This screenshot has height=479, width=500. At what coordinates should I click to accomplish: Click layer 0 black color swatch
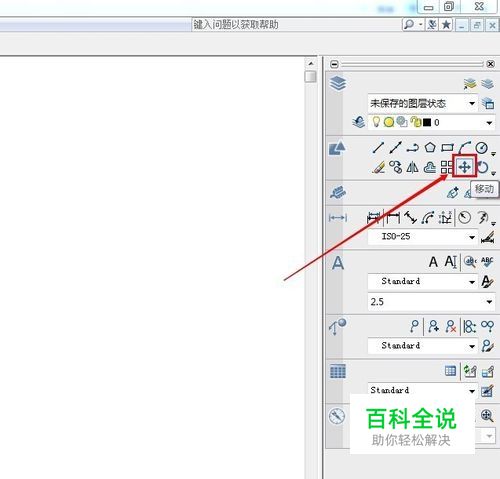pyautogui.click(x=427, y=123)
